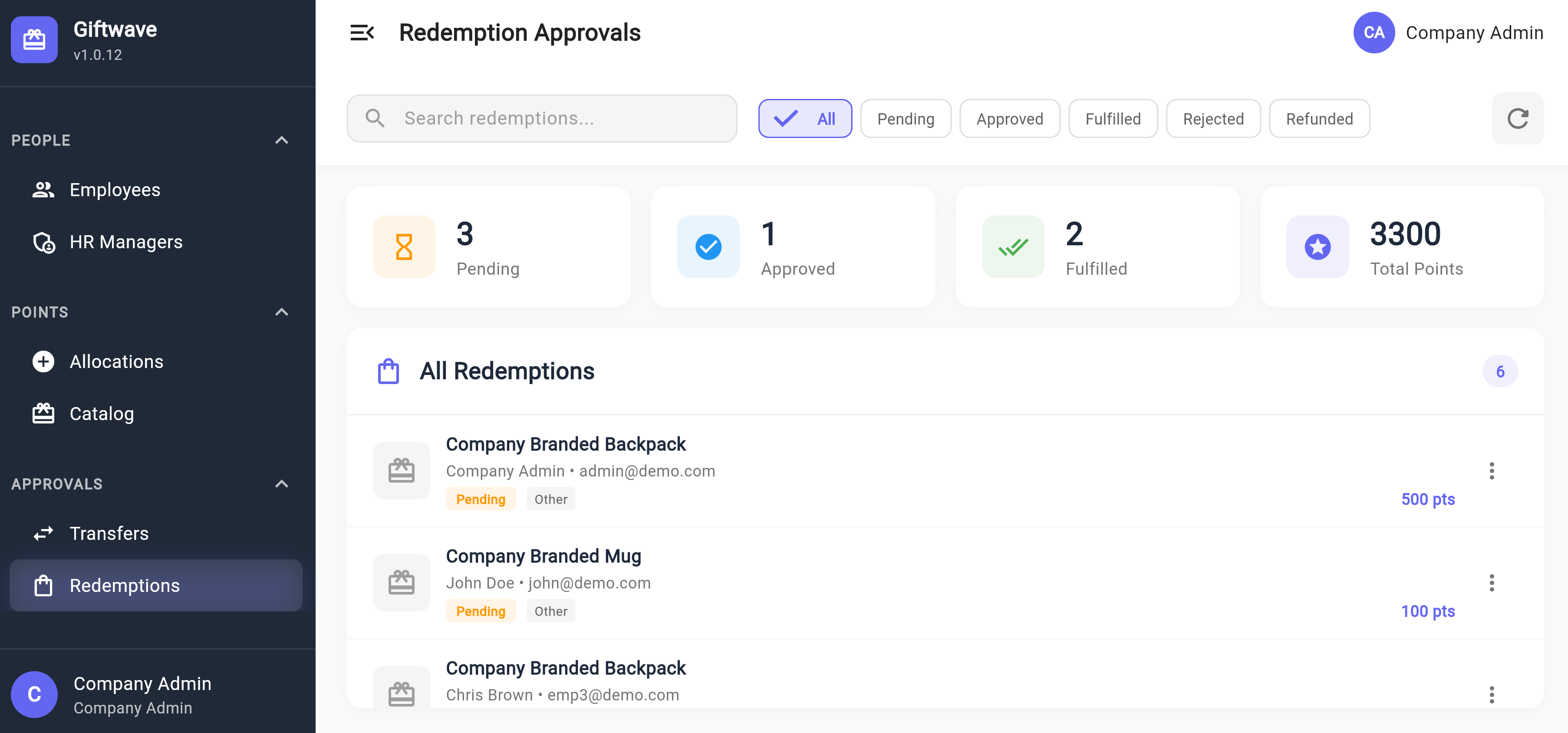Open Transfers approvals

point(156,533)
